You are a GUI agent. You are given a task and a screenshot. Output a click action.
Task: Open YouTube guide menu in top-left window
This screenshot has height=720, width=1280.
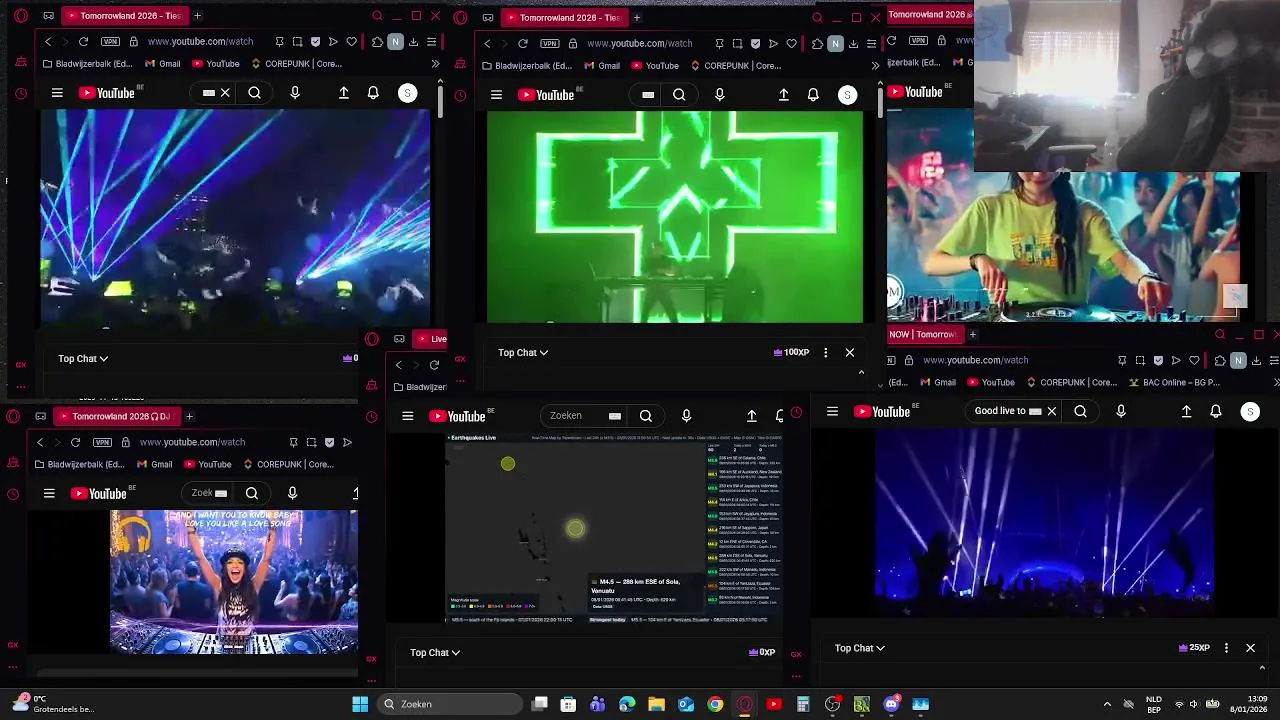click(57, 93)
